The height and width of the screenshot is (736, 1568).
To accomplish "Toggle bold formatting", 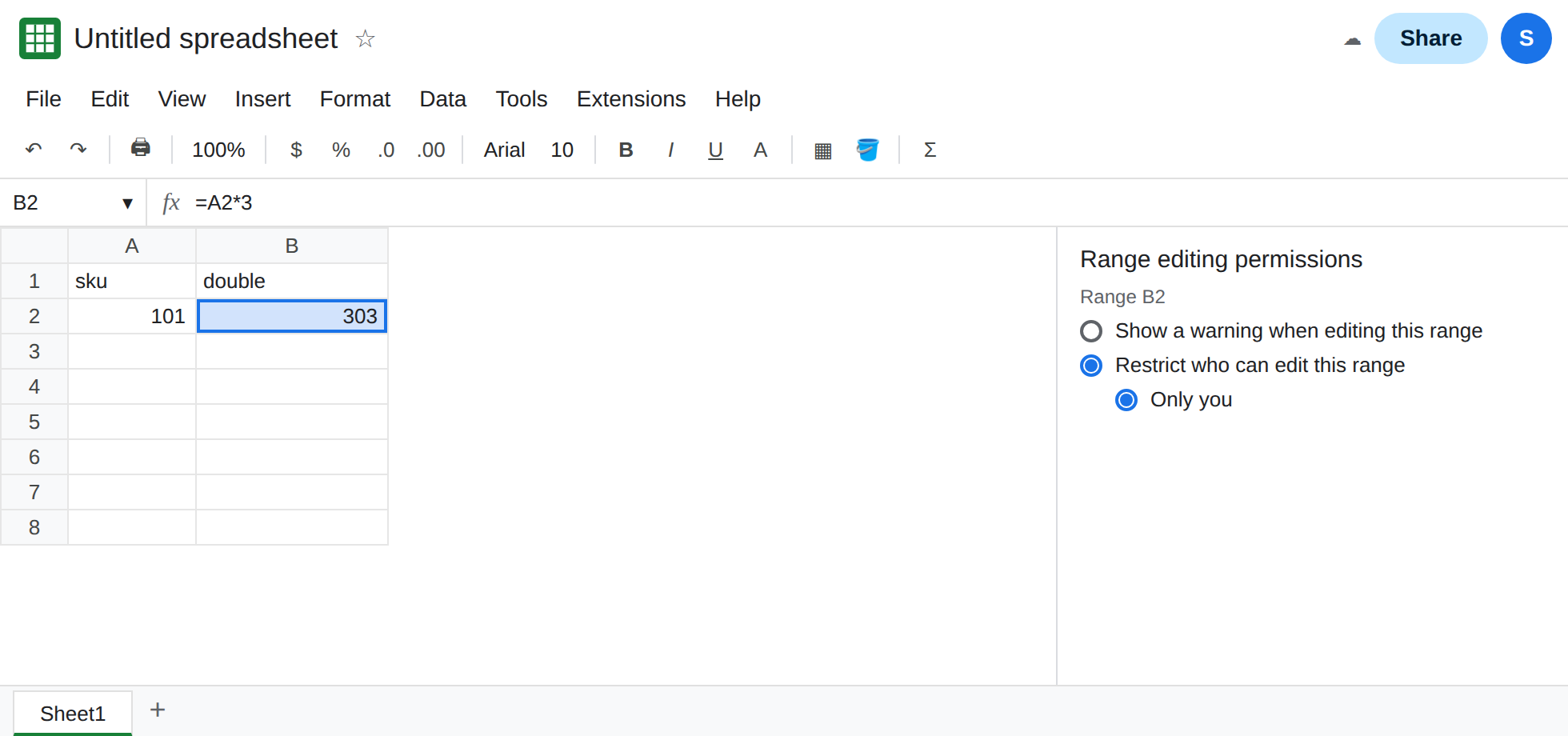I will pos(626,150).
